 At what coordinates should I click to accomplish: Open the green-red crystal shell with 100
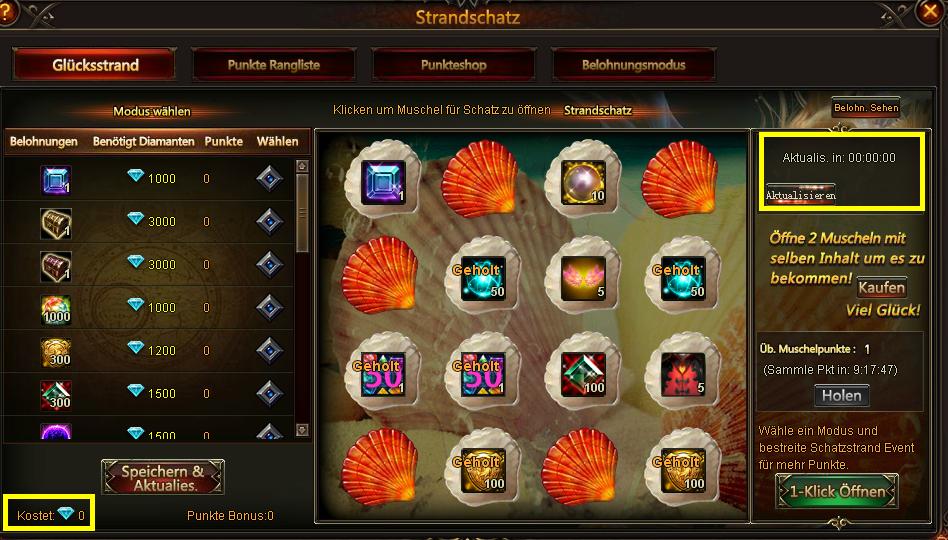583,373
